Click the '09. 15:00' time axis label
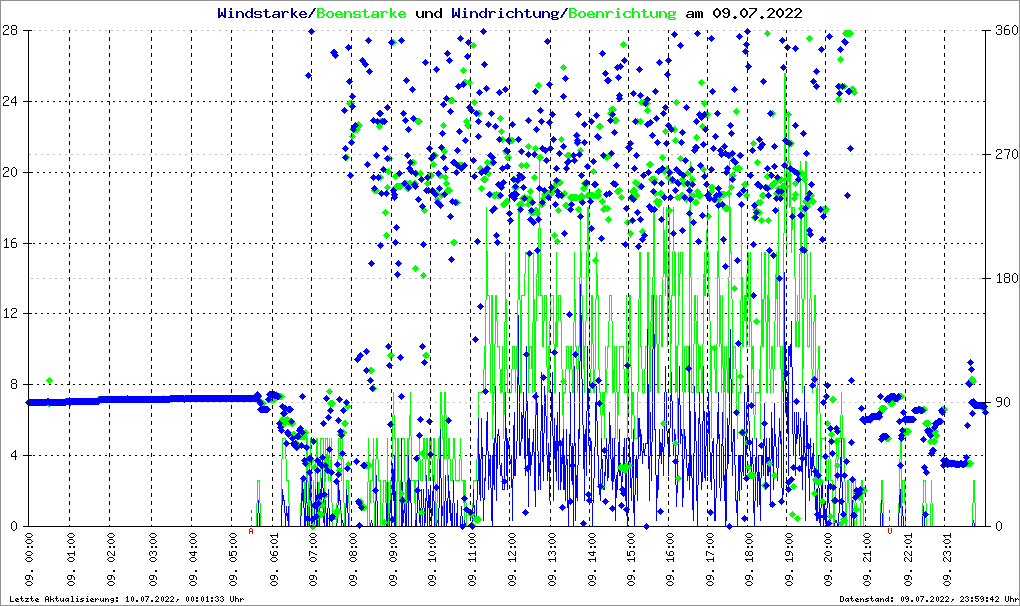The width and height of the screenshot is (1020, 606). 631,565
